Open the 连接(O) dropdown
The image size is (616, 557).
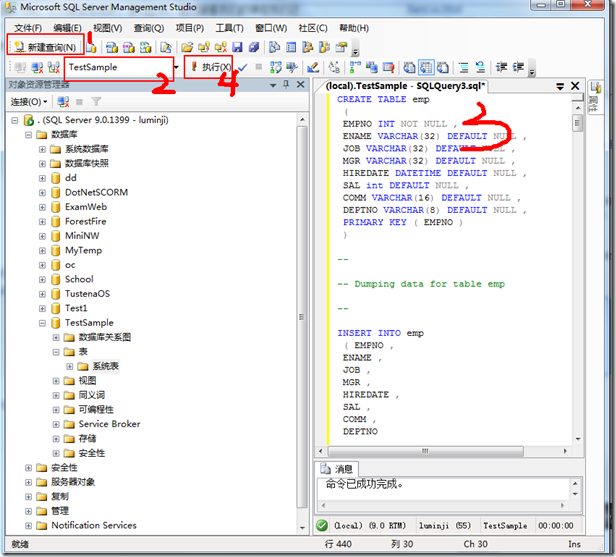pyautogui.click(x=29, y=102)
